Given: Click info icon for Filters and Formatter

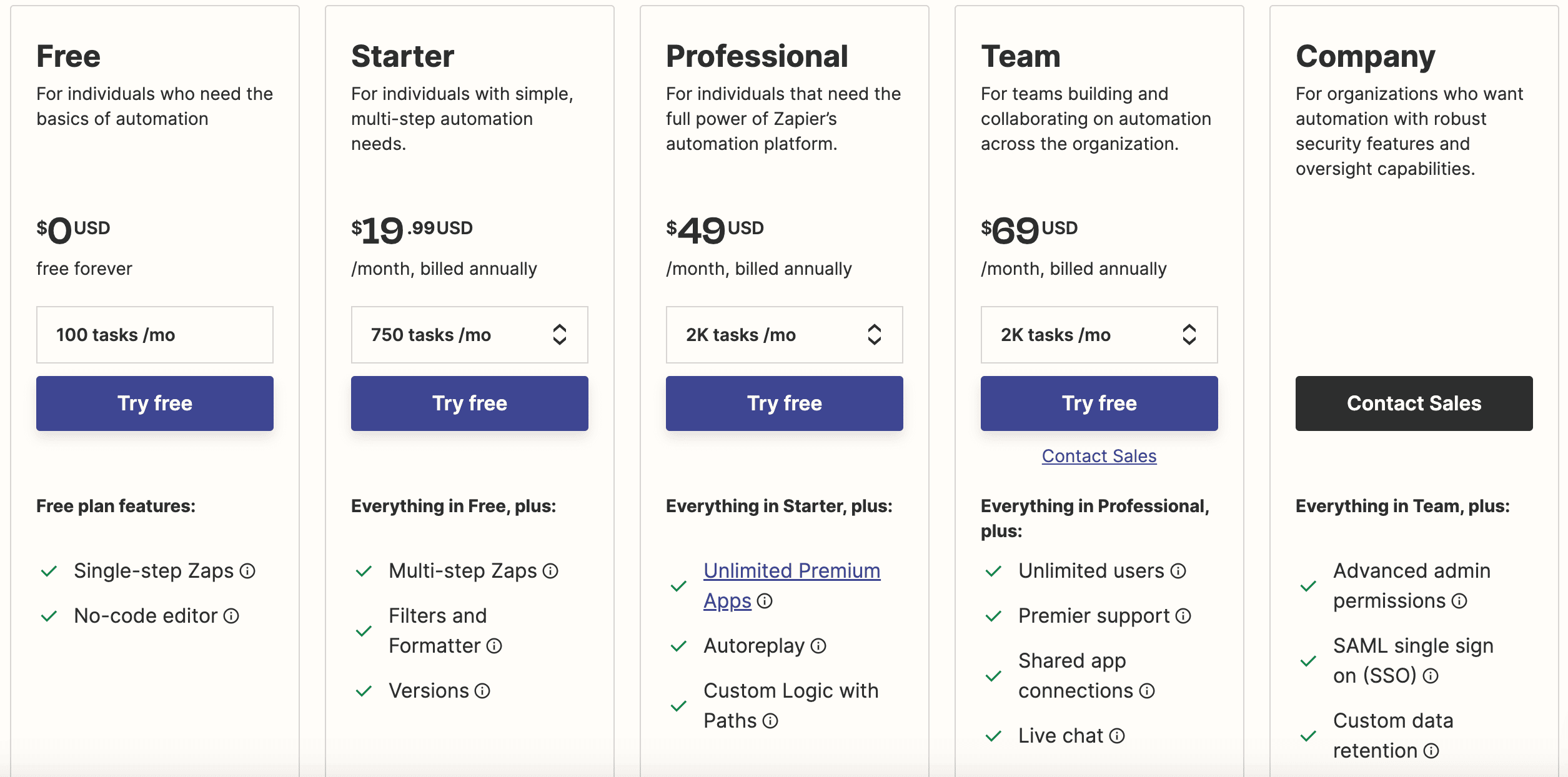Looking at the screenshot, I should (494, 646).
